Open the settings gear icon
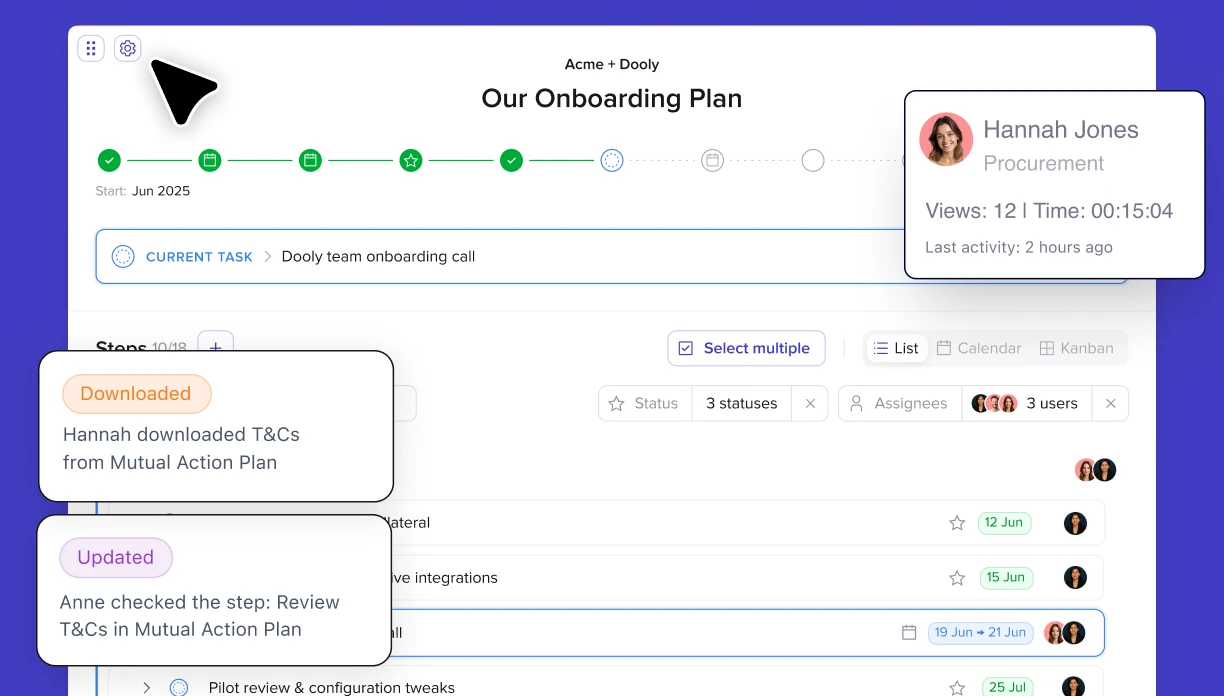The image size is (1224, 696). click(x=127, y=48)
